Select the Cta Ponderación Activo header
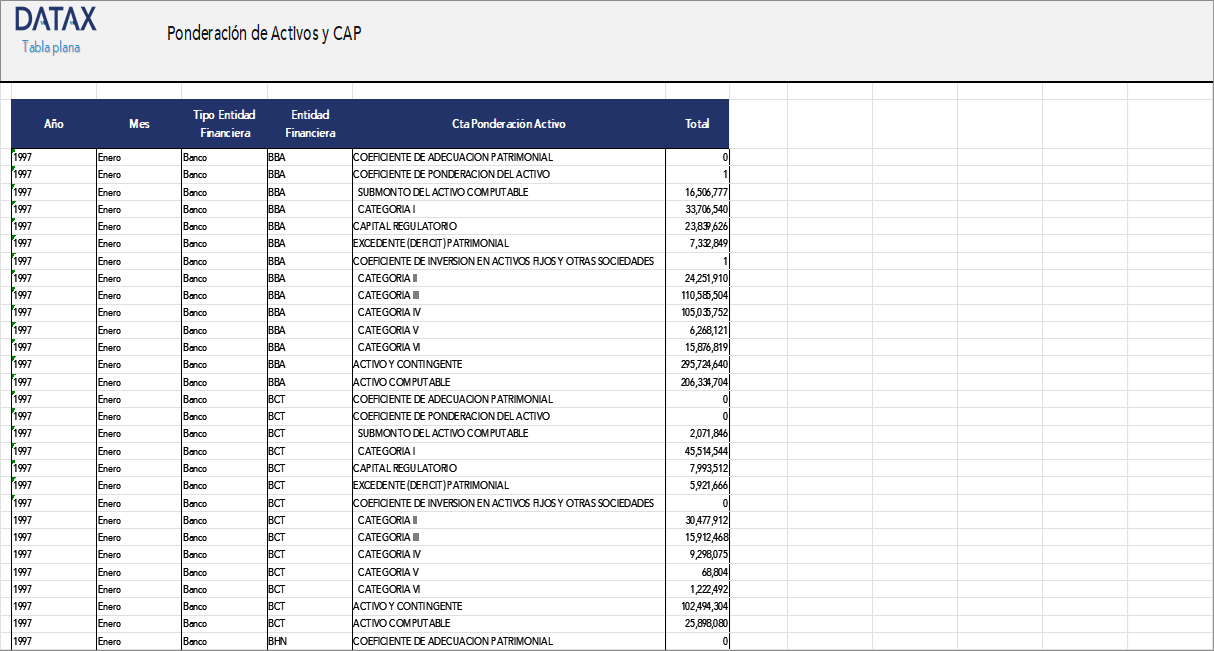The image size is (1214, 651). [508, 124]
